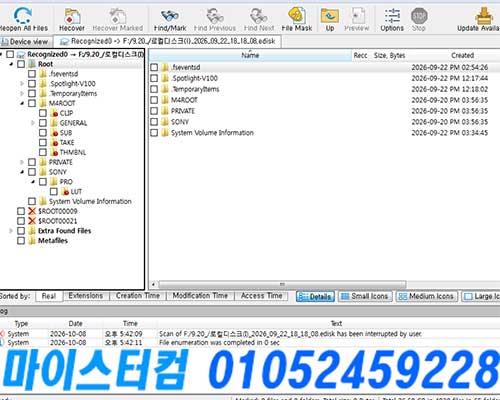Click the Recover Marked toolbar icon

coord(117,15)
